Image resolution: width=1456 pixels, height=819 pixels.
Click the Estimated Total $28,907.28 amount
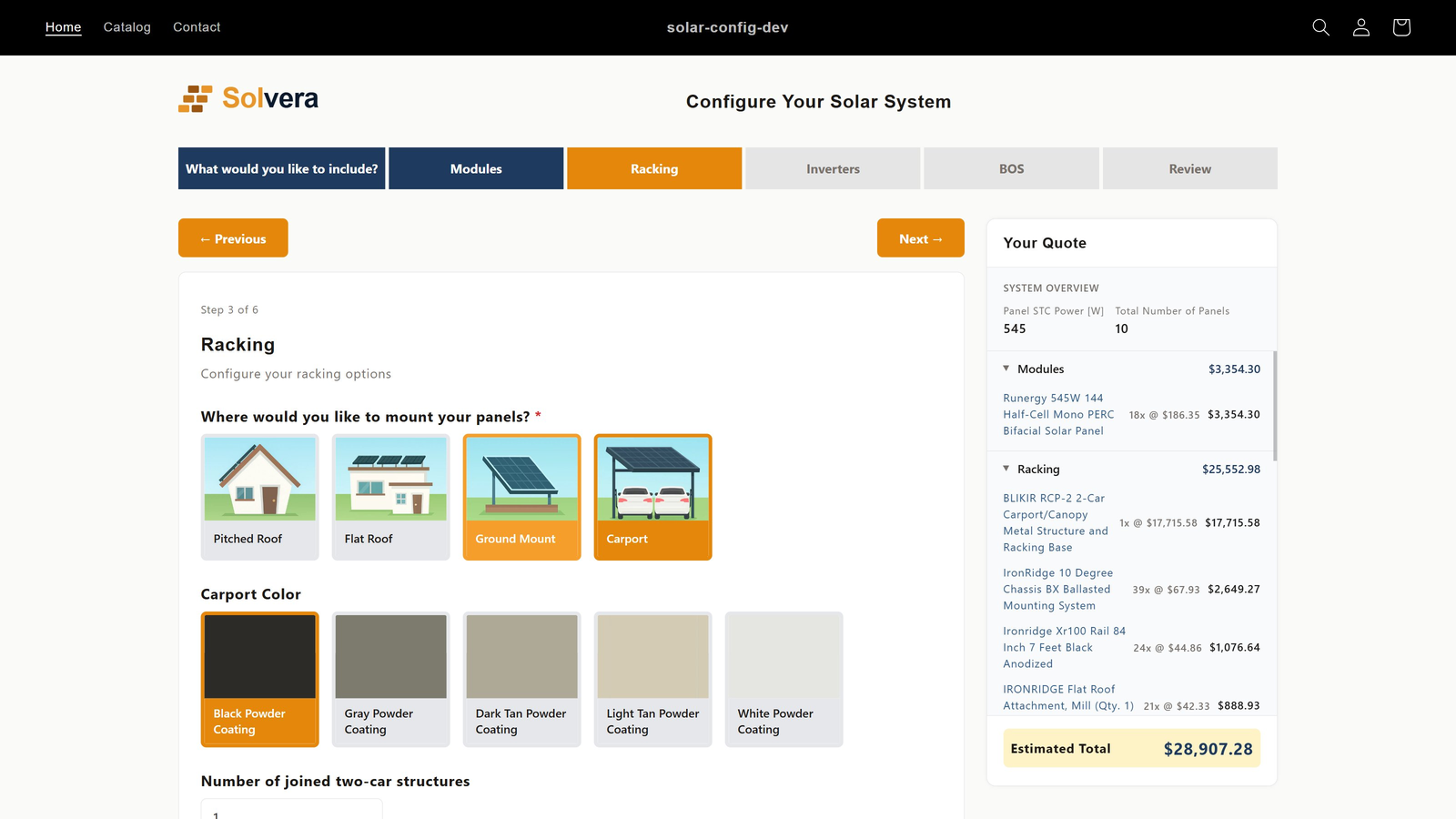coord(1208,749)
